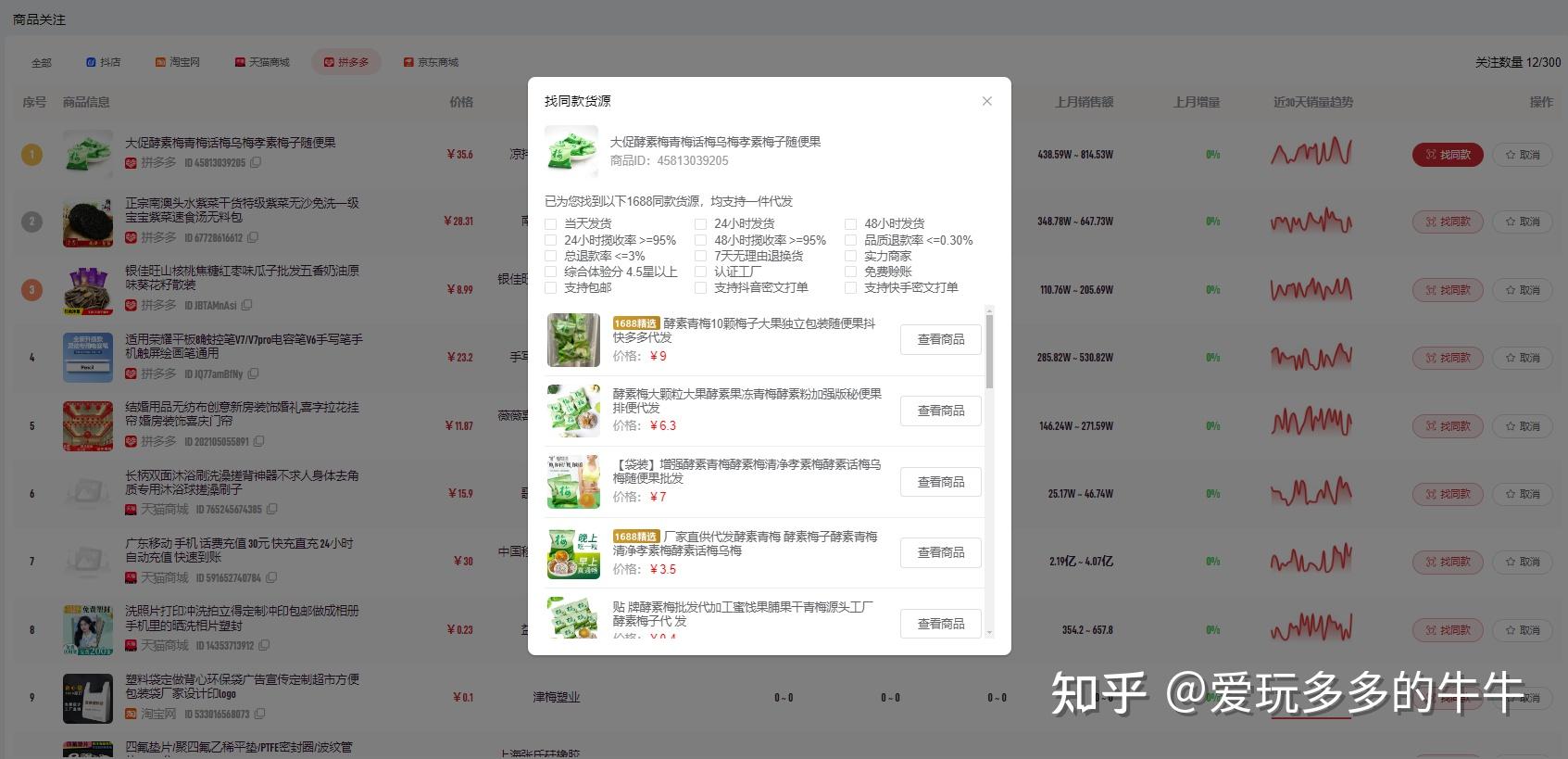Check the 实力商家 option
This screenshot has width=1568, height=759.
click(x=851, y=256)
